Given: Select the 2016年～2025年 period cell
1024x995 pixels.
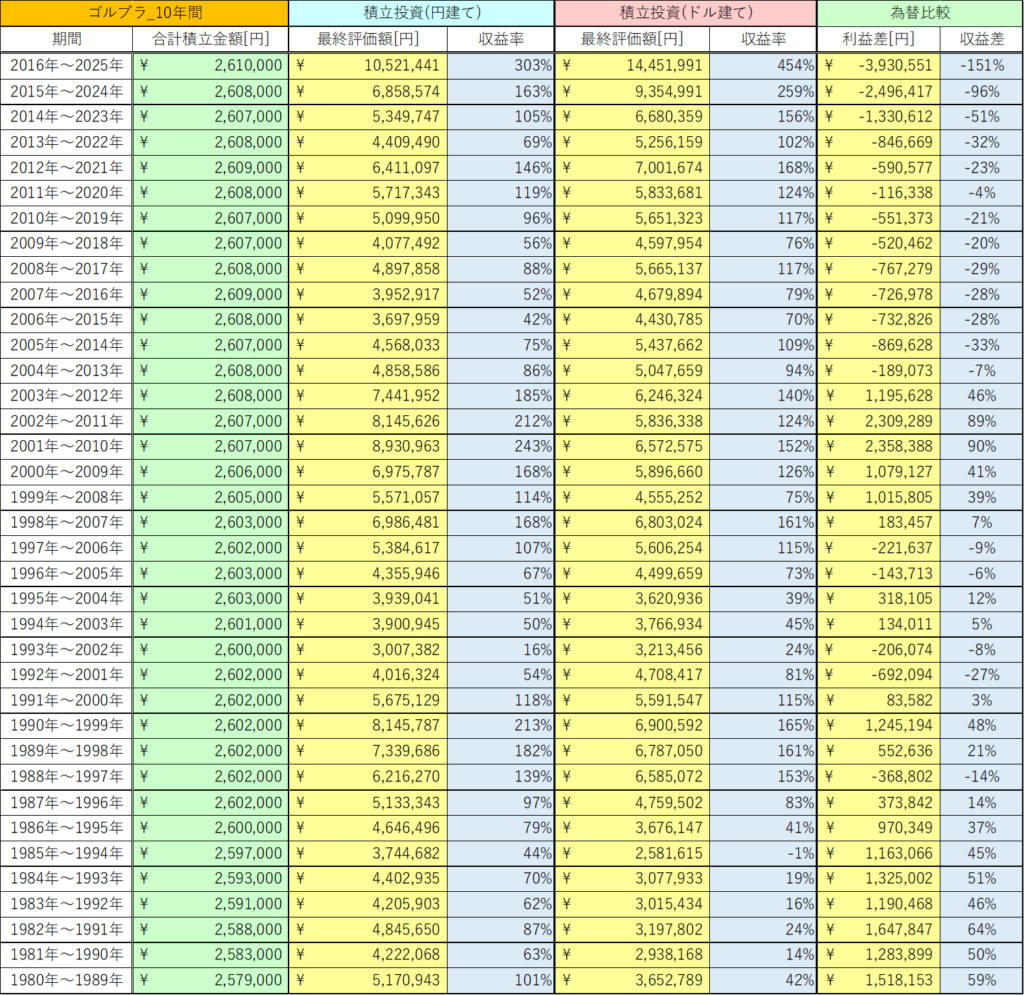Looking at the screenshot, I should (x=67, y=65).
